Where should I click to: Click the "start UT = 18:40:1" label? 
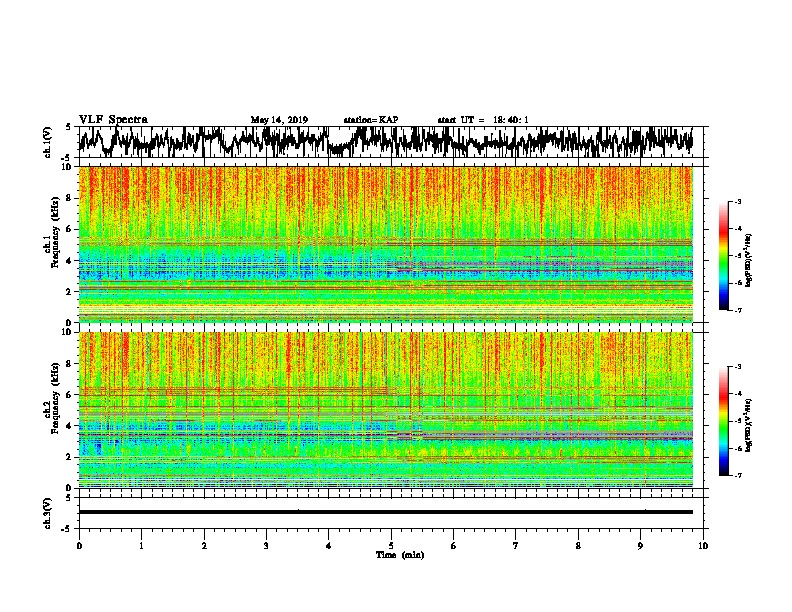coord(483,120)
